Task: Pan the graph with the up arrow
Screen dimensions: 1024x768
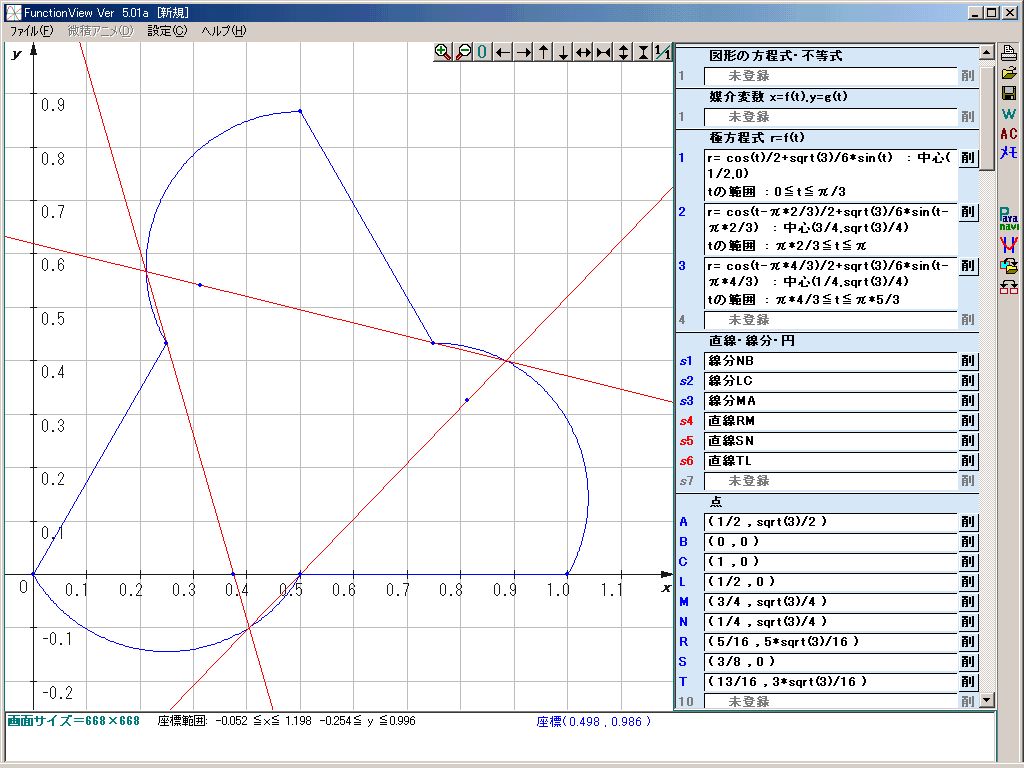Action: [543, 52]
